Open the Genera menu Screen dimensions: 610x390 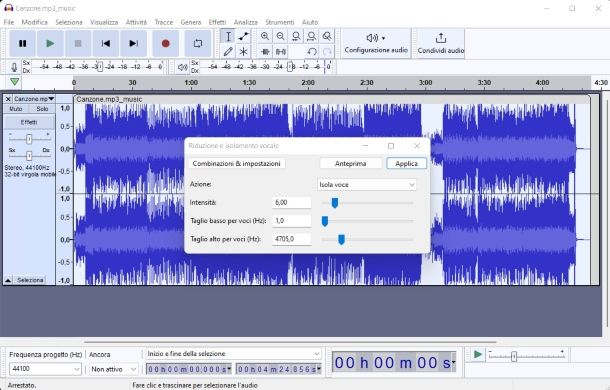(191, 22)
